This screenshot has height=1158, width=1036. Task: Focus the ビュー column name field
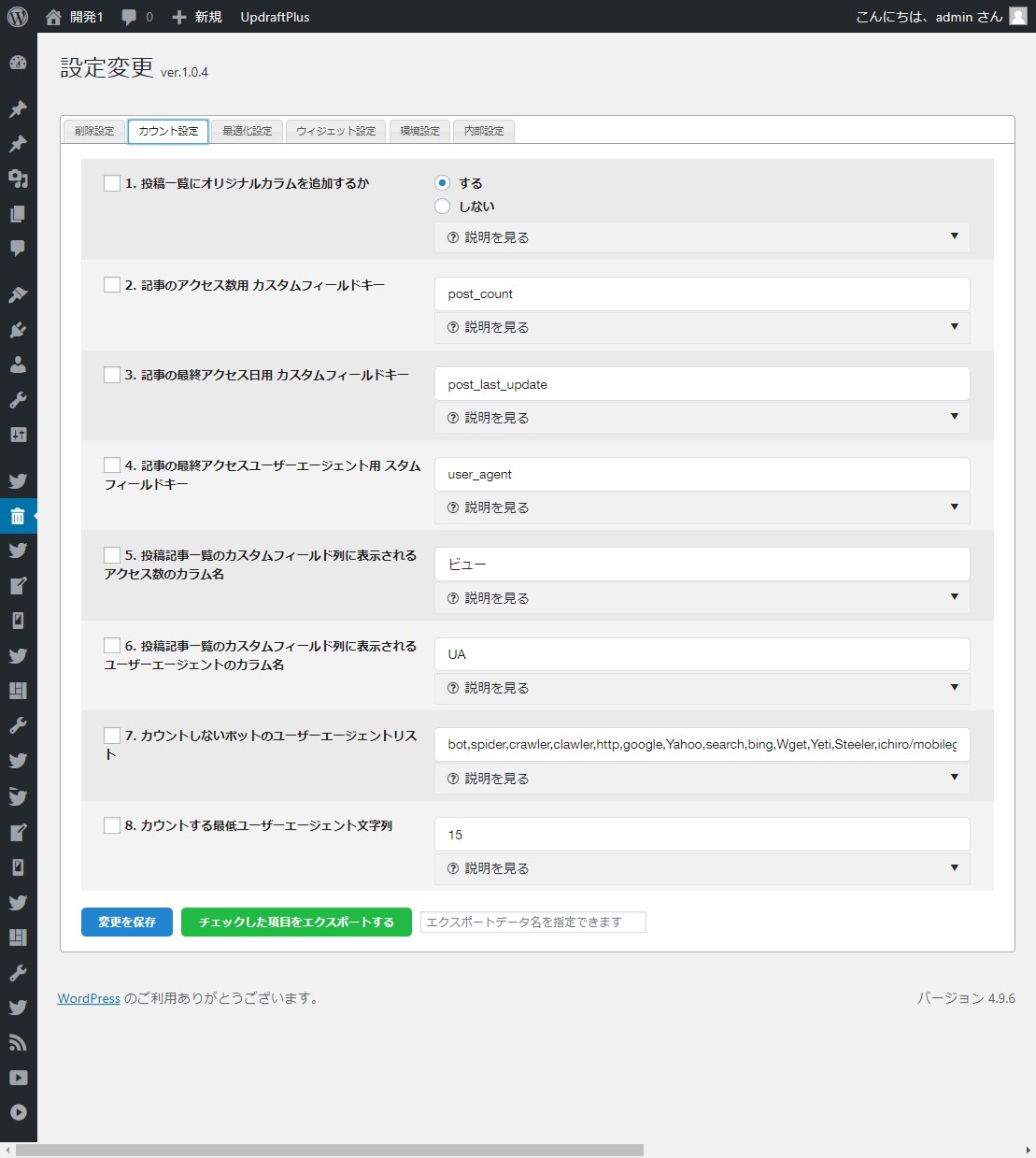[702, 565]
